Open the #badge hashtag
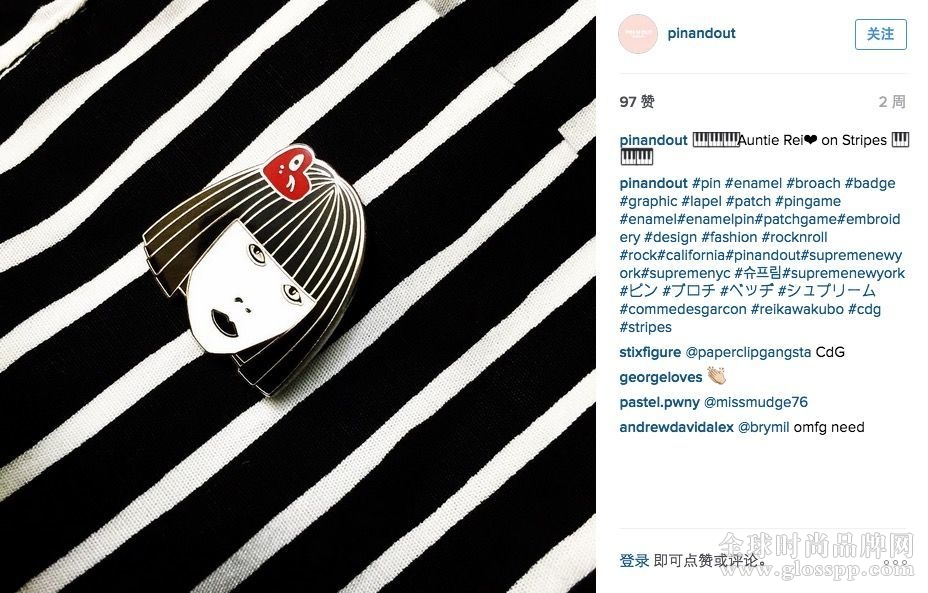 click(870, 183)
